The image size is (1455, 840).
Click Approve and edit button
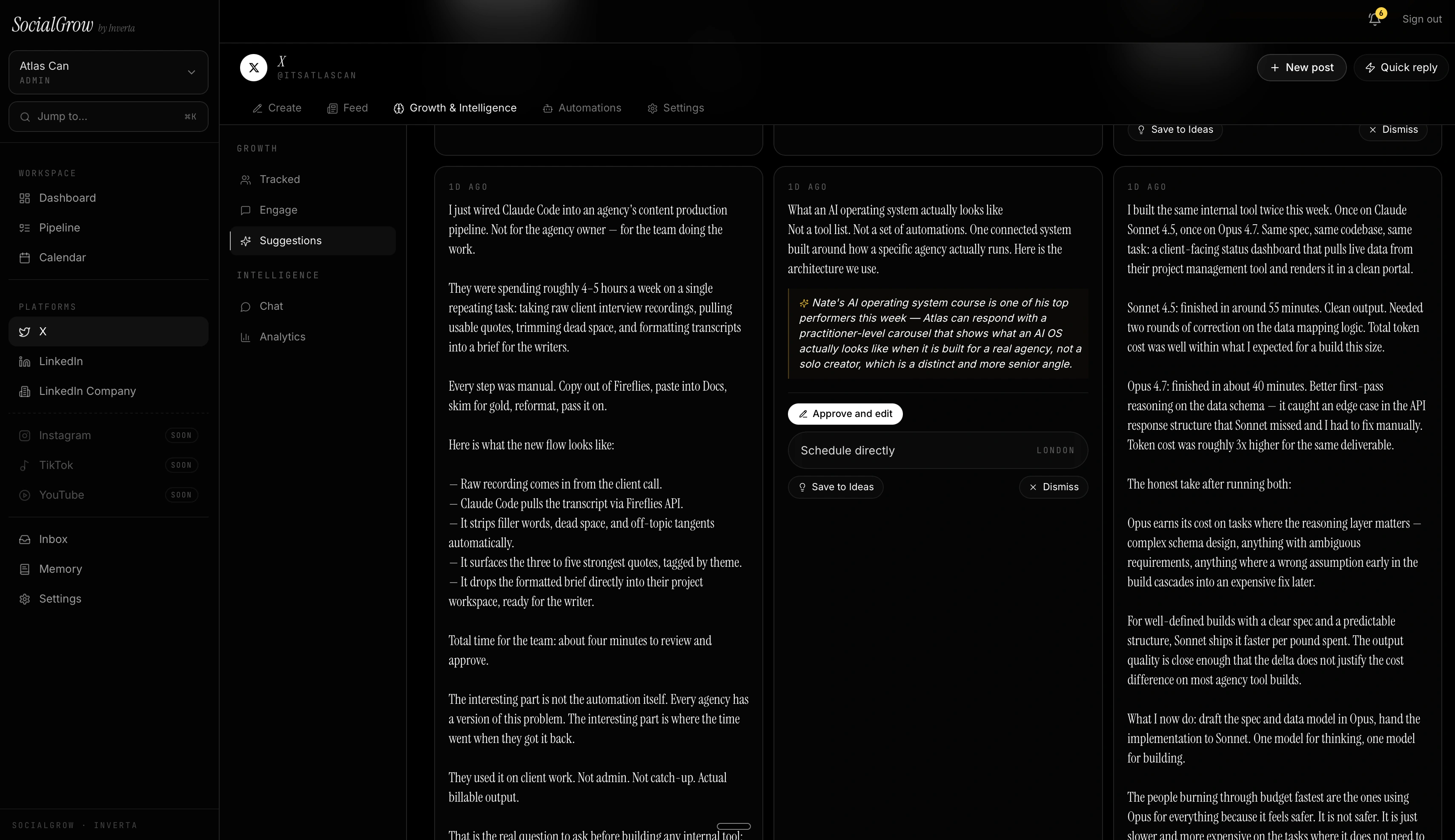click(x=845, y=414)
